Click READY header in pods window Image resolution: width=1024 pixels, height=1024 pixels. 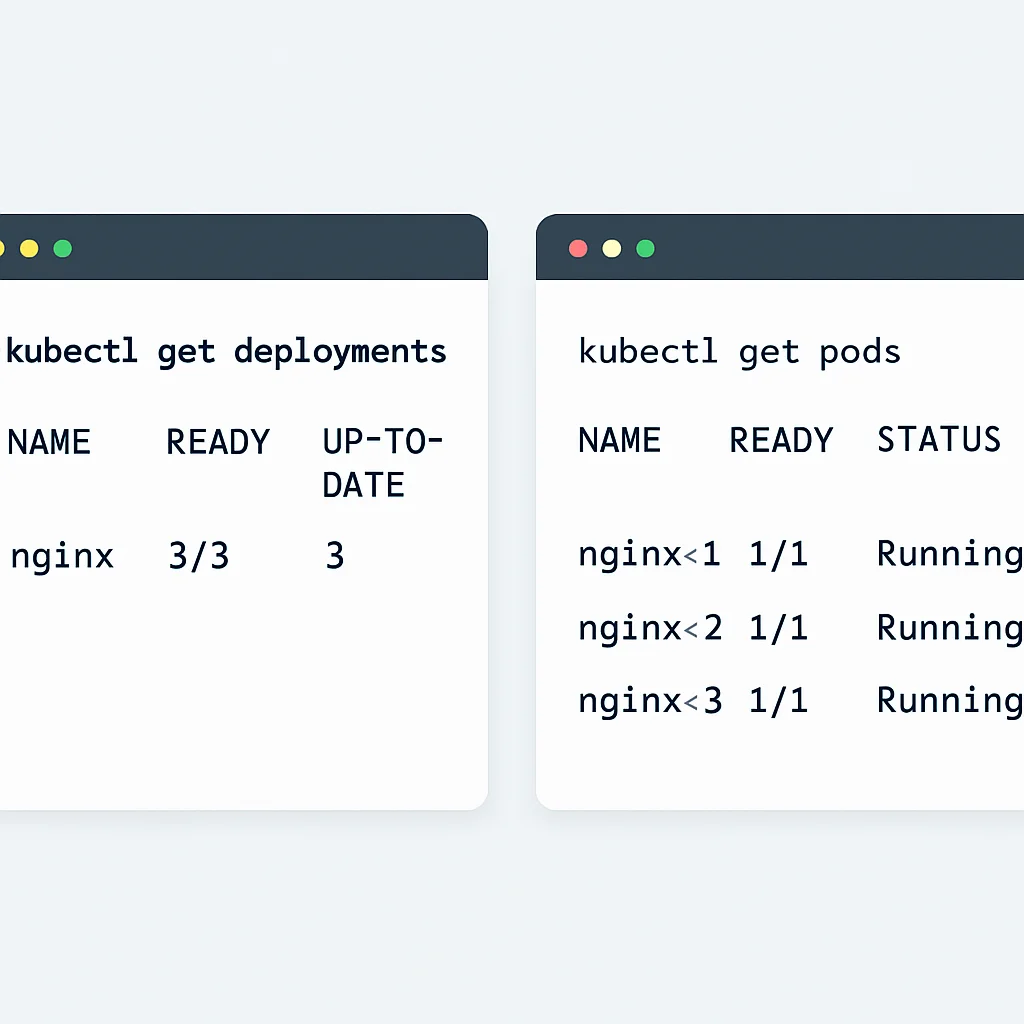pyautogui.click(x=781, y=440)
